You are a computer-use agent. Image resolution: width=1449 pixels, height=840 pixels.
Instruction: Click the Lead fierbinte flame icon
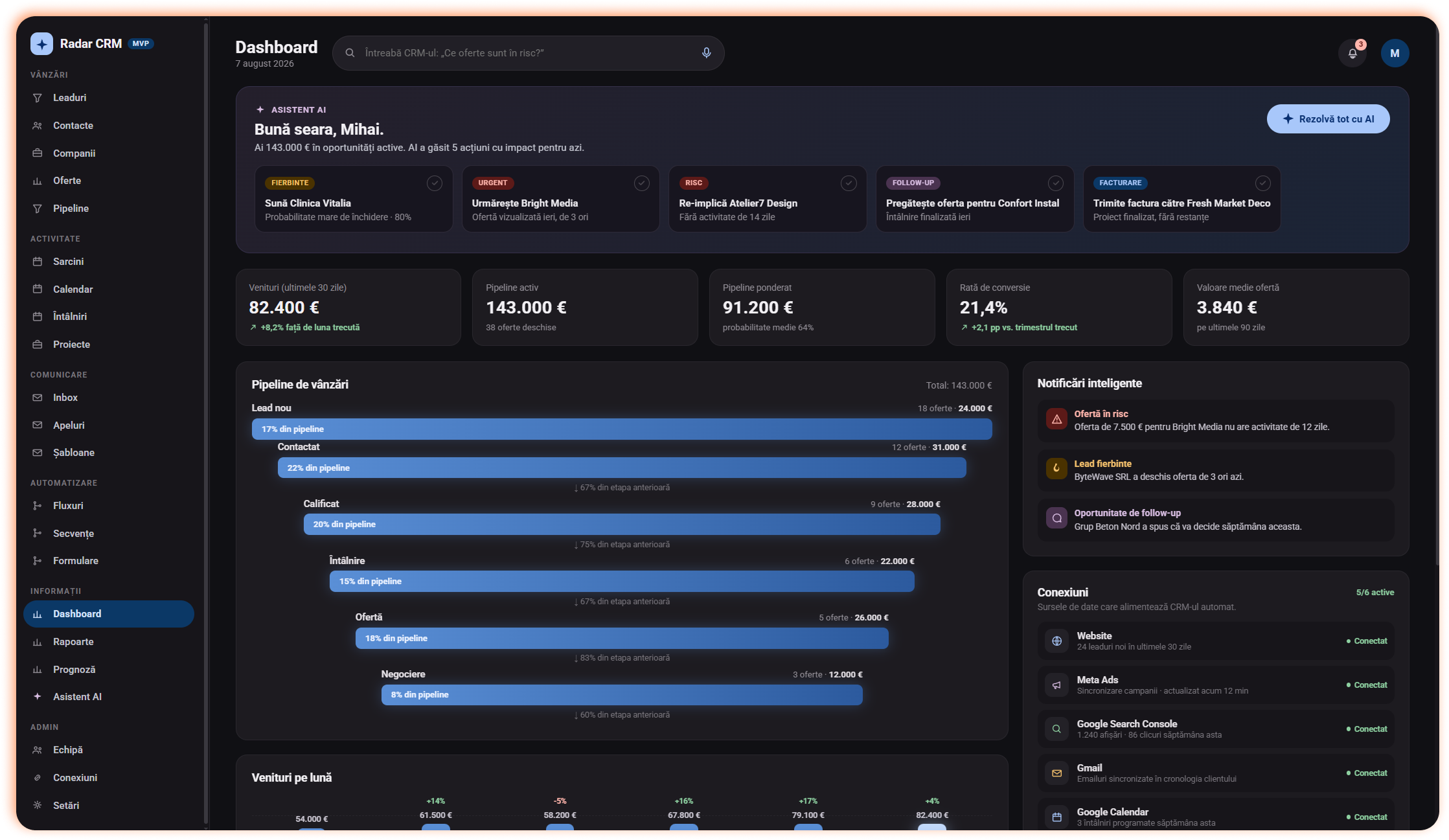(1056, 469)
